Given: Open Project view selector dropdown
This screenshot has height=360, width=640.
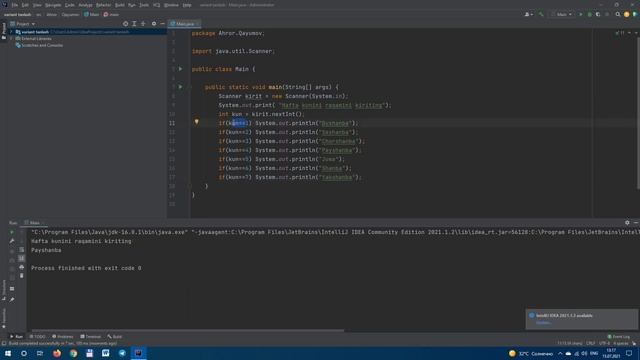Looking at the screenshot, I should click(x=23, y=24).
